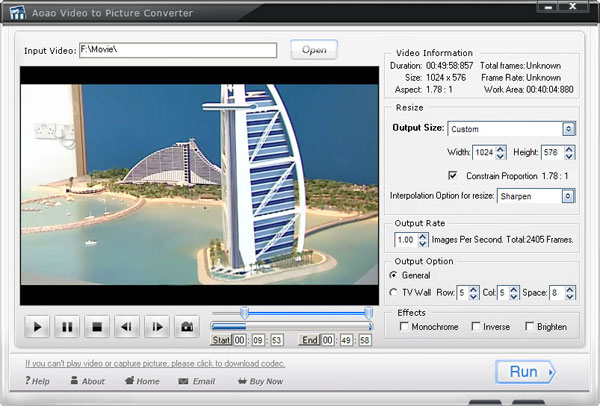This screenshot has height=406, width=600.
Task: Click the Width input field
Action: tap(484, 152)
